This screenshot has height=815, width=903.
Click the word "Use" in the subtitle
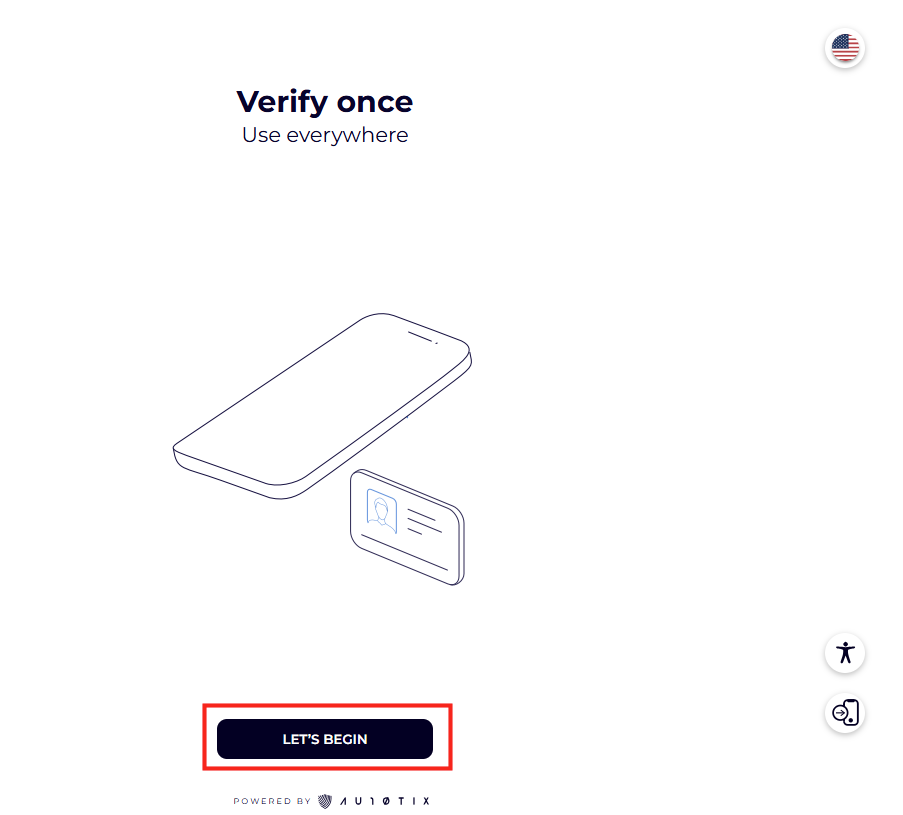pos(261,135)
